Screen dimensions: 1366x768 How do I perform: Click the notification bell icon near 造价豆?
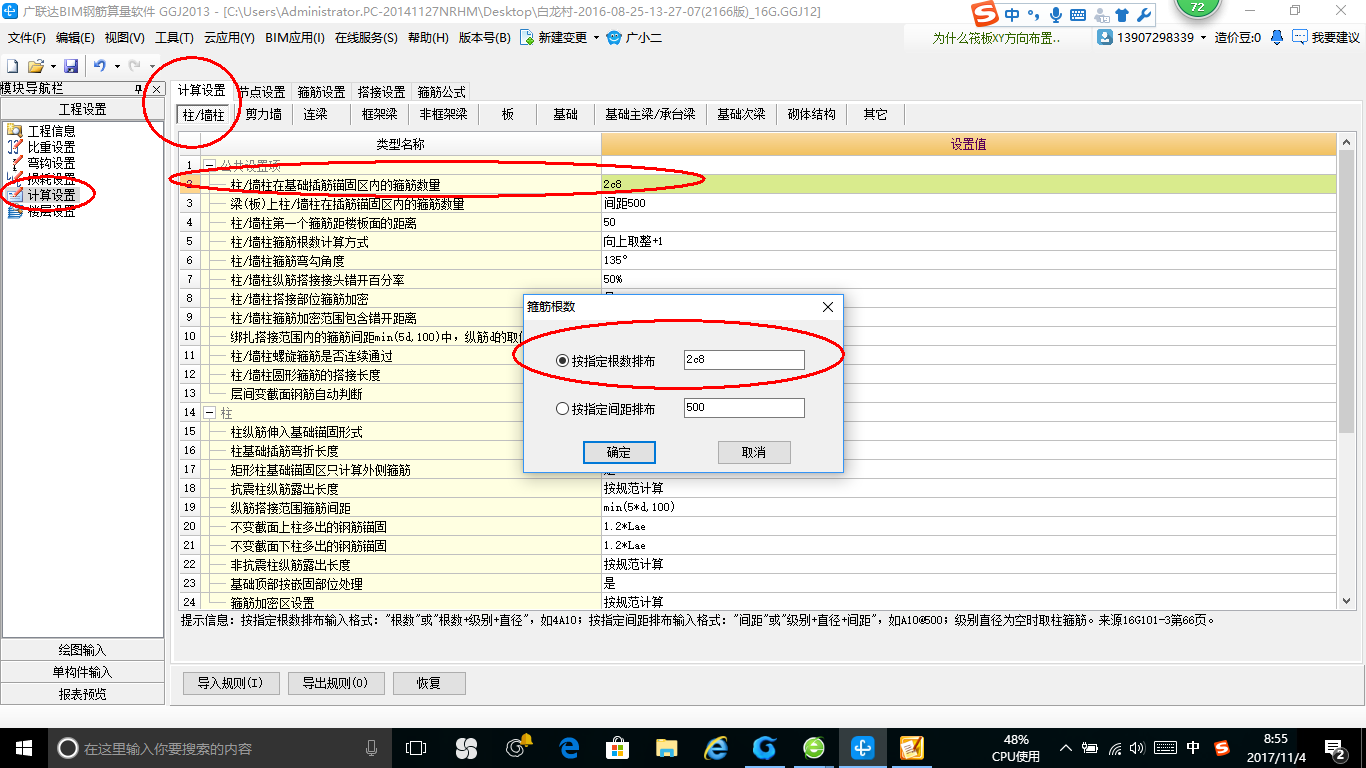coord(1277,38)
